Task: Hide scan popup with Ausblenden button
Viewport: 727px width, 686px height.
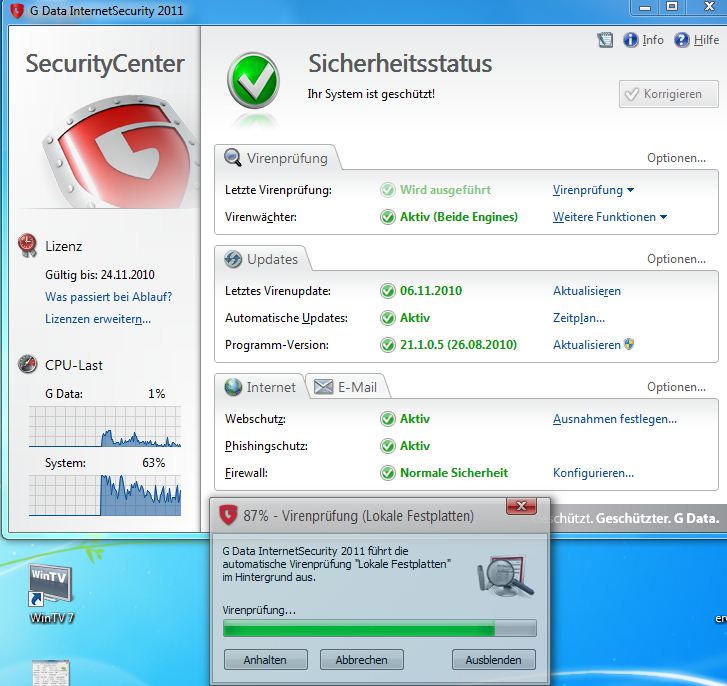Action: (x=494, y=660)
